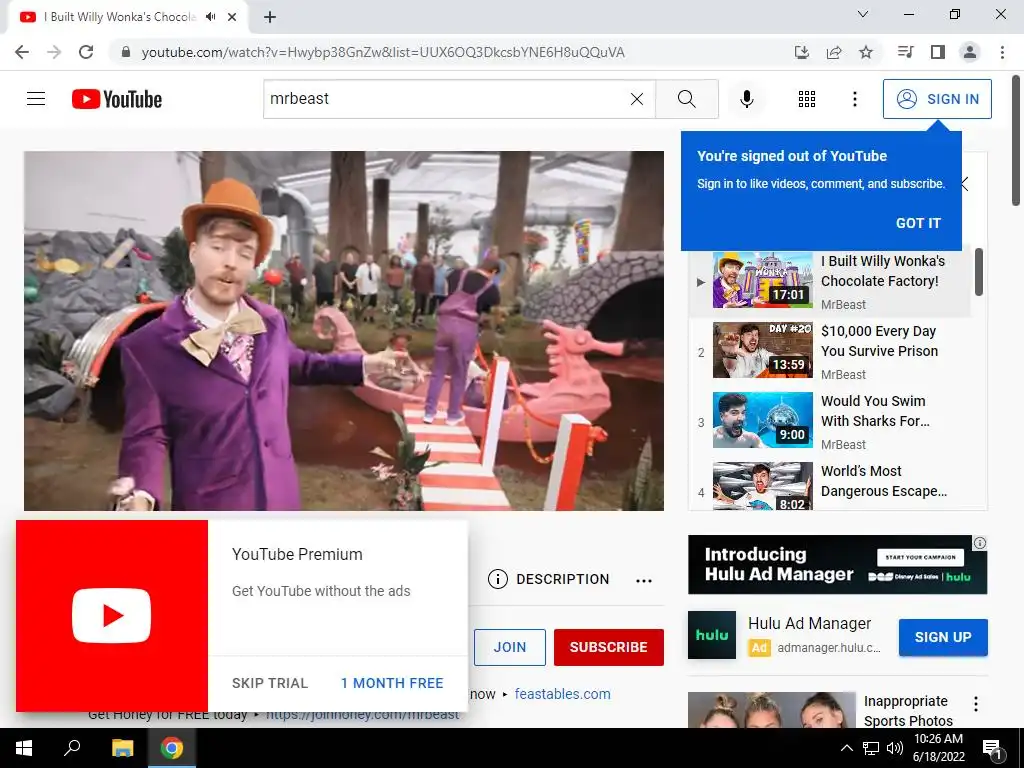
Task: Start voice search with microphone
Action: 746,99
